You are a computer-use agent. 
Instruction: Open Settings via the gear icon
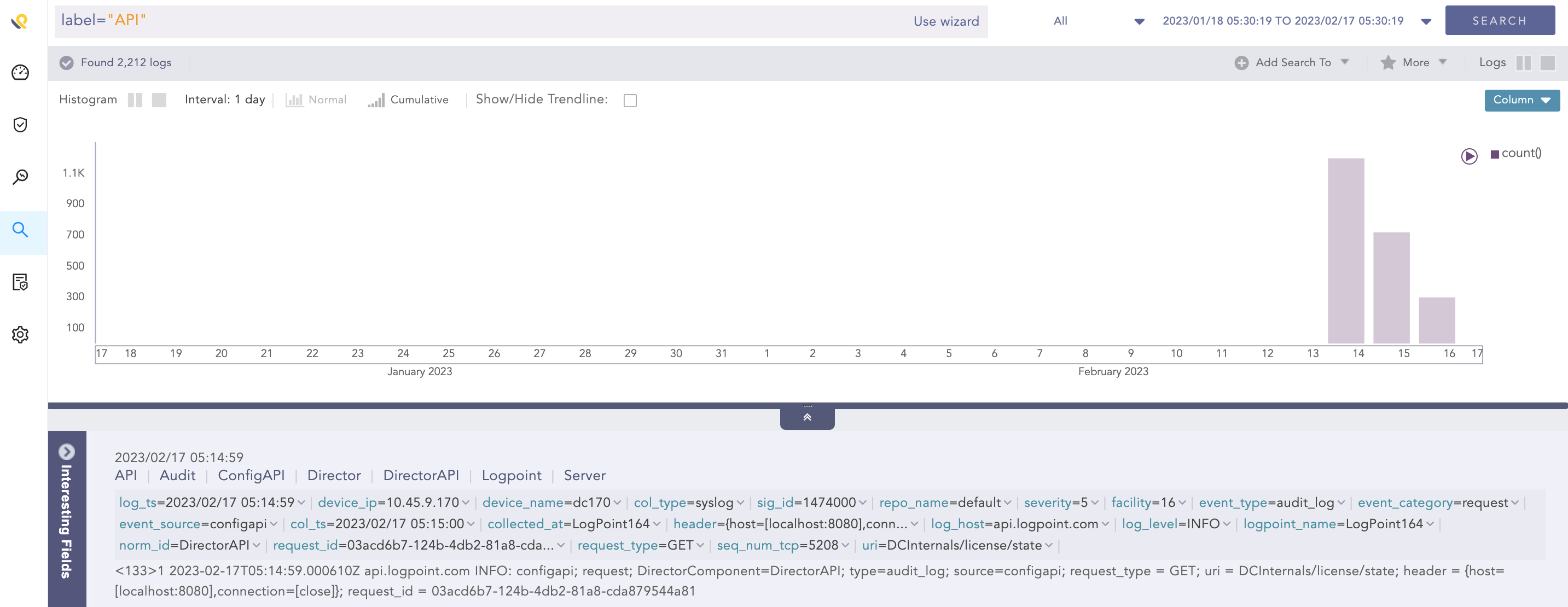click(20, 334)
